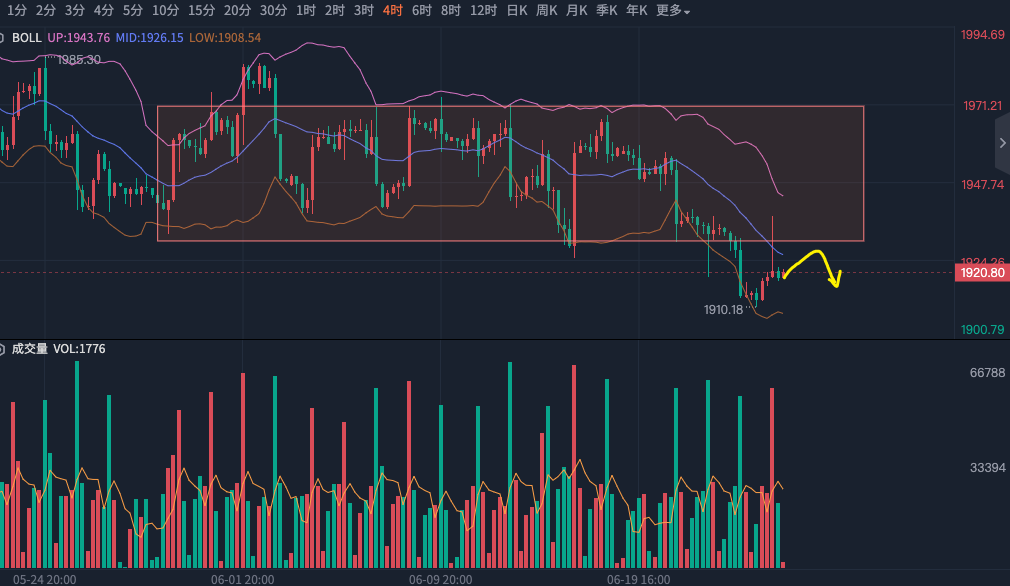Click the BOLL indicator label

tap(27, 38)
